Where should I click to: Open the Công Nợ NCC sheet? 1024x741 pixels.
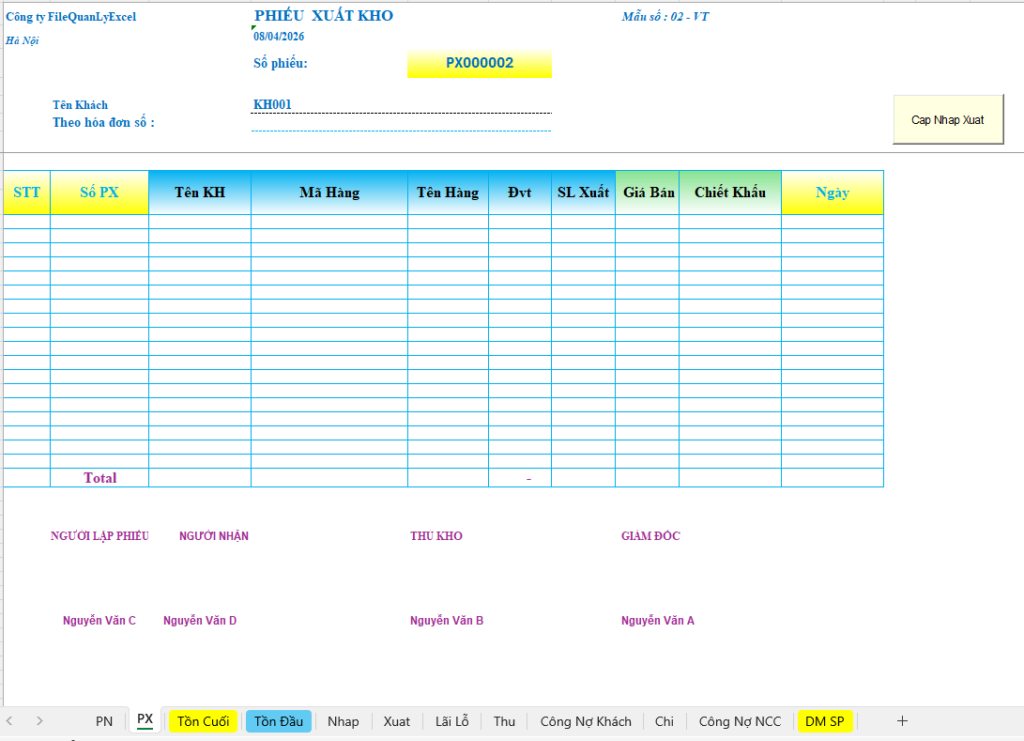pos(740,721)
